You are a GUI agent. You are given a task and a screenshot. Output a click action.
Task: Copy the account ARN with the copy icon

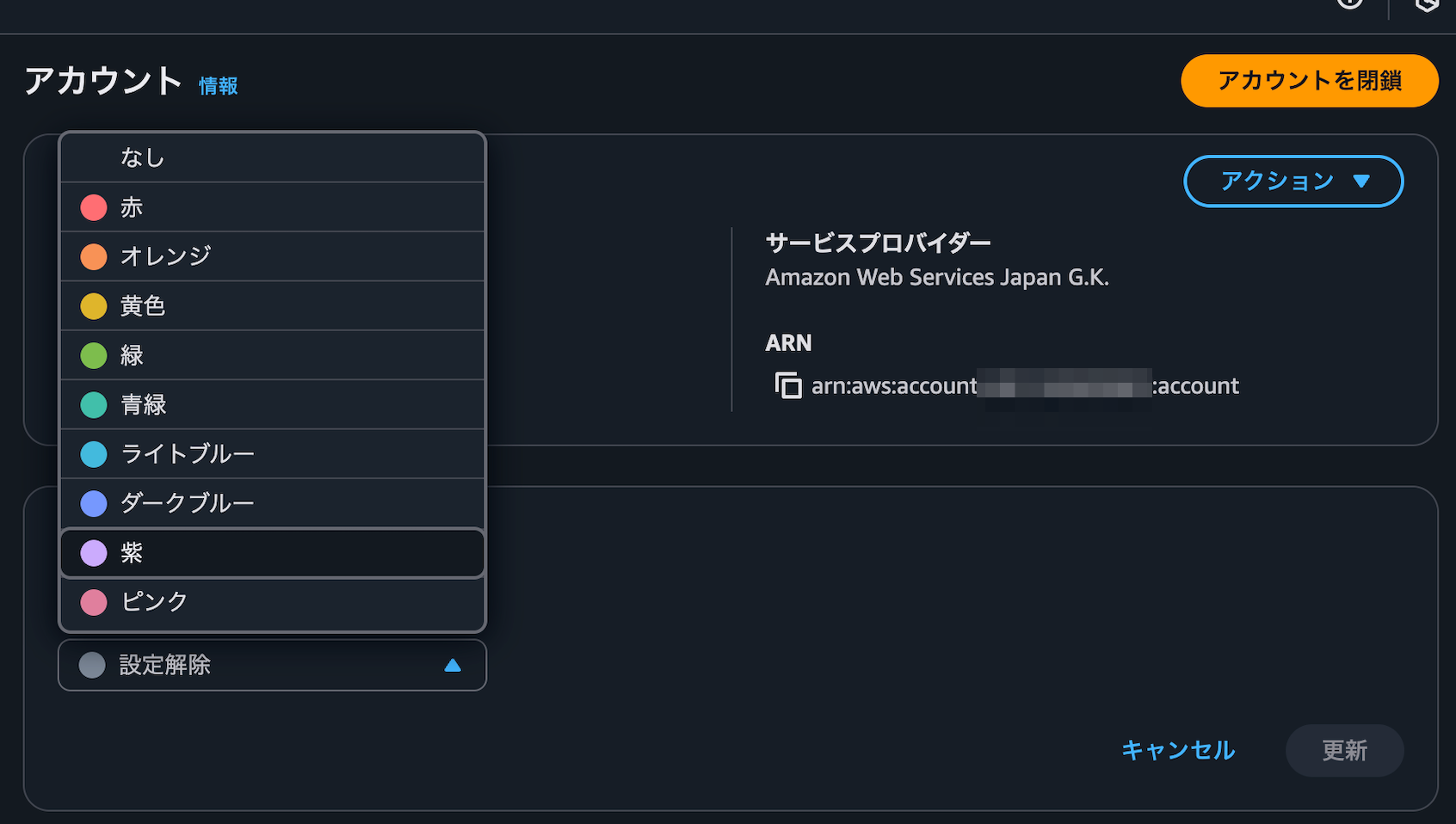coord(787,385)
